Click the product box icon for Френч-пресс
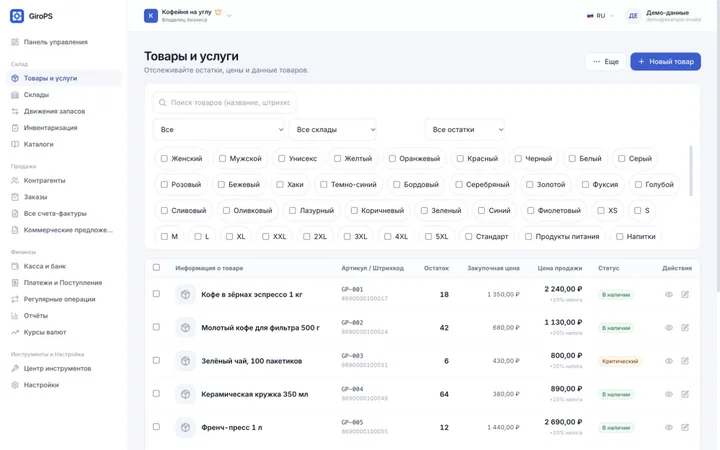The height and width of the screenshot is (450, 720). tap(186, 428)
